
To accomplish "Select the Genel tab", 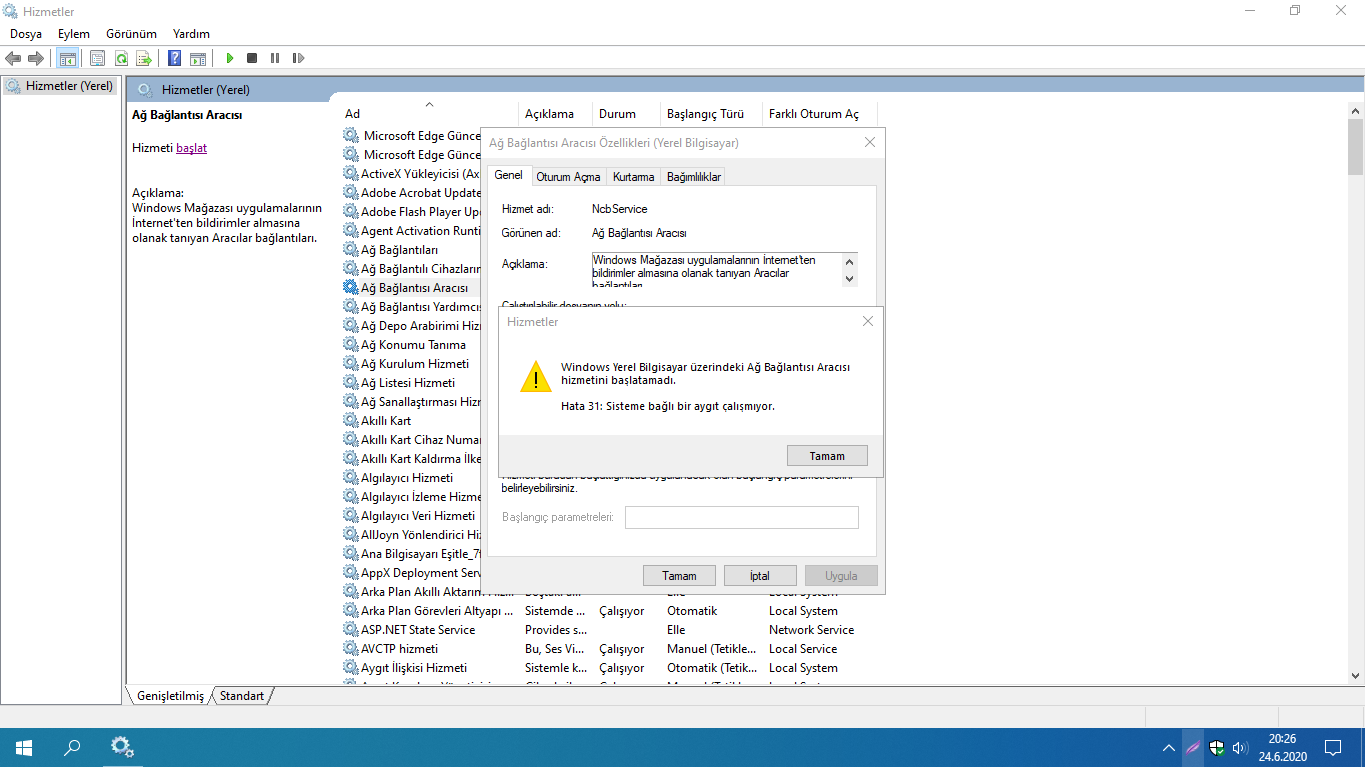I will [508, 175].
